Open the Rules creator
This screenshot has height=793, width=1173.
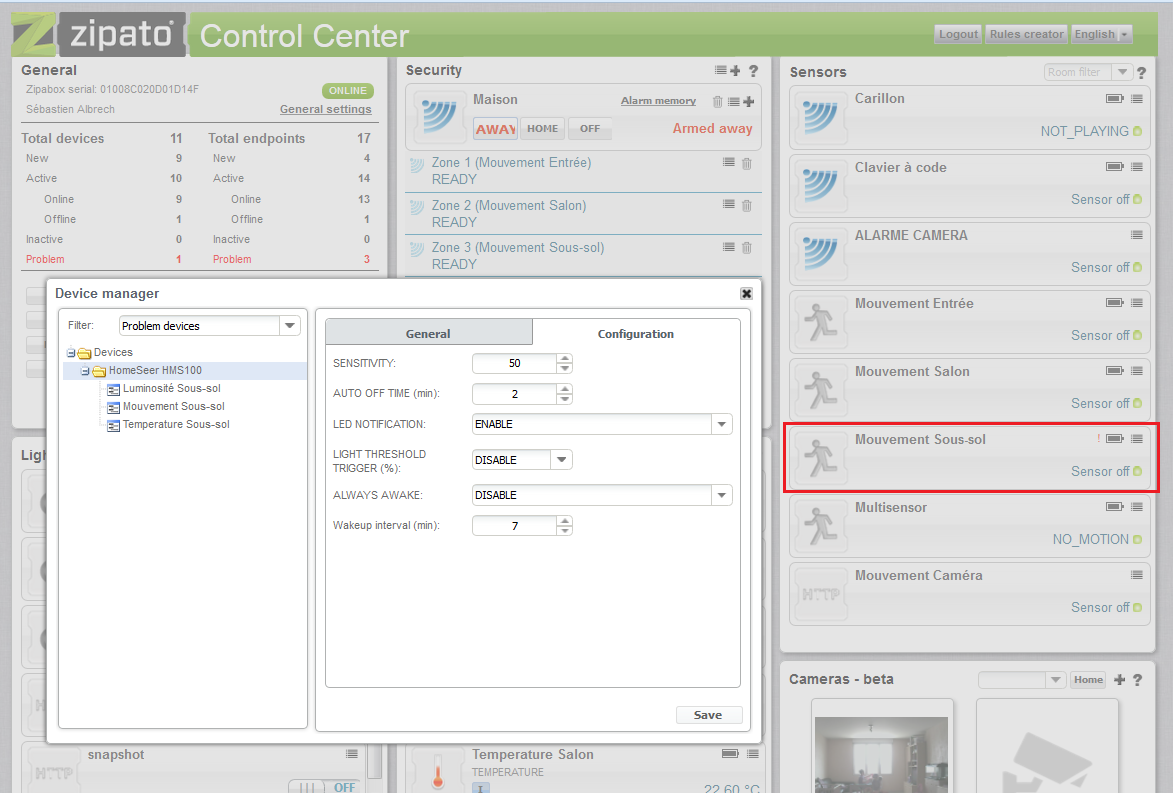[x=1026, y=34]
